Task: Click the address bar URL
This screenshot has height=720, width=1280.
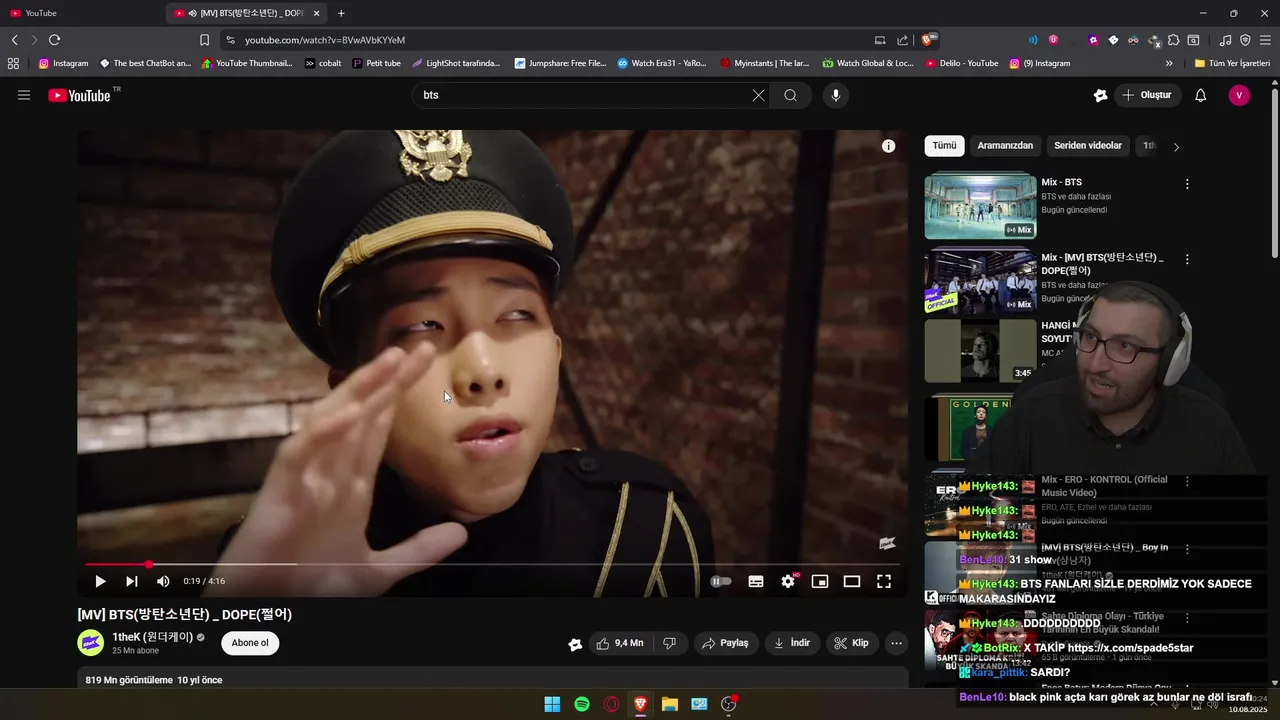Action: (325, 40)
